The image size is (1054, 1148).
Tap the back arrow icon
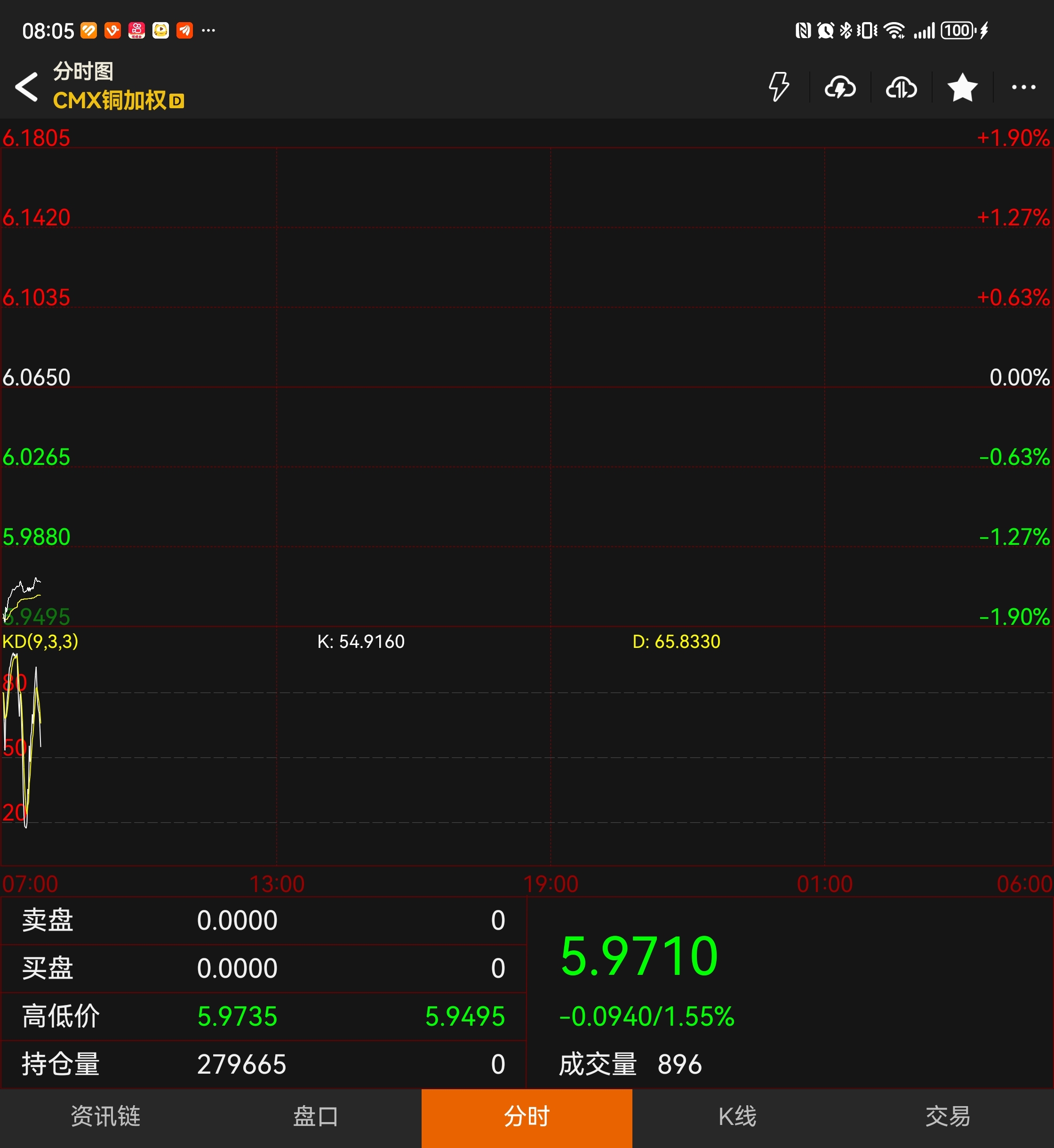pos(27,87)
